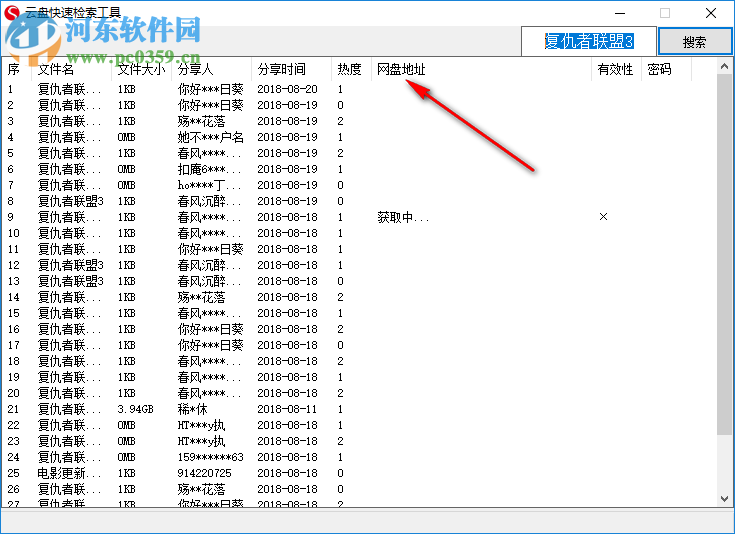
Task: Click the 有效性 column header
Action: (x=616, y=69)
